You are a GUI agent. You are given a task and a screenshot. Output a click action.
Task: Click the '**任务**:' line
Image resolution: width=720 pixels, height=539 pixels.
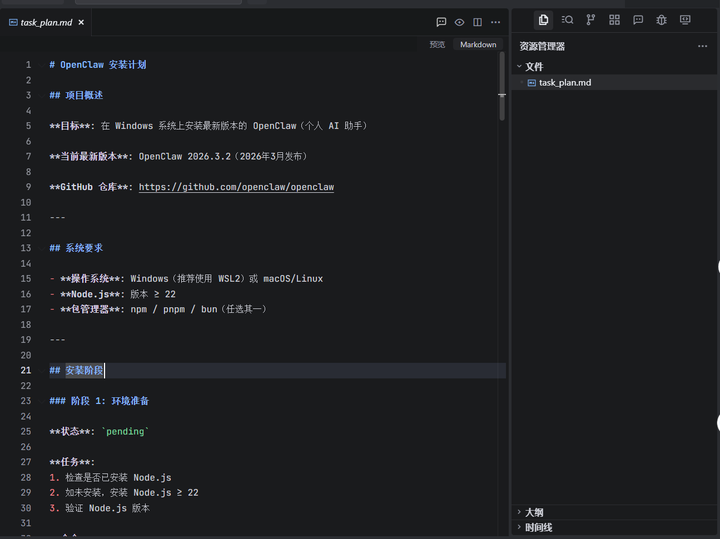tap(72, 462)
